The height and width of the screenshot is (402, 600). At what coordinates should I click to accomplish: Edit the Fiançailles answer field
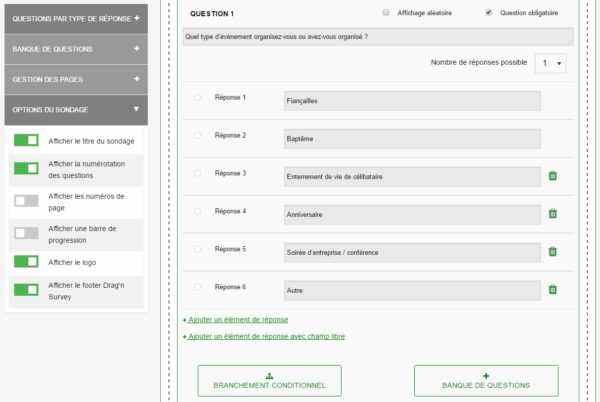[x=412, y=101]
